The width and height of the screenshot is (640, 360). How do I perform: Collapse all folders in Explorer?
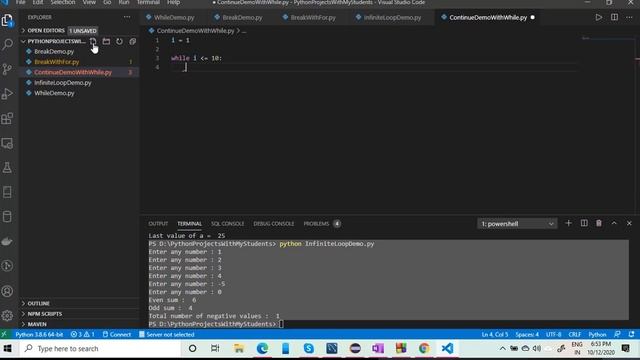132,41
